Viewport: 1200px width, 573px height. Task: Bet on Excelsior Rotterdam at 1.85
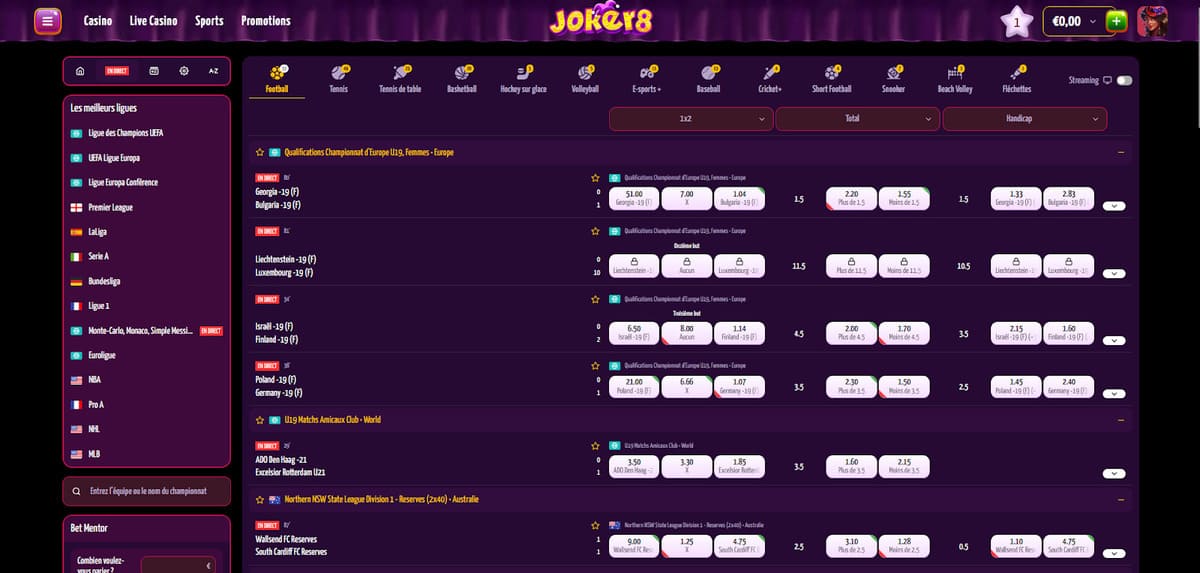pos(740,466)
